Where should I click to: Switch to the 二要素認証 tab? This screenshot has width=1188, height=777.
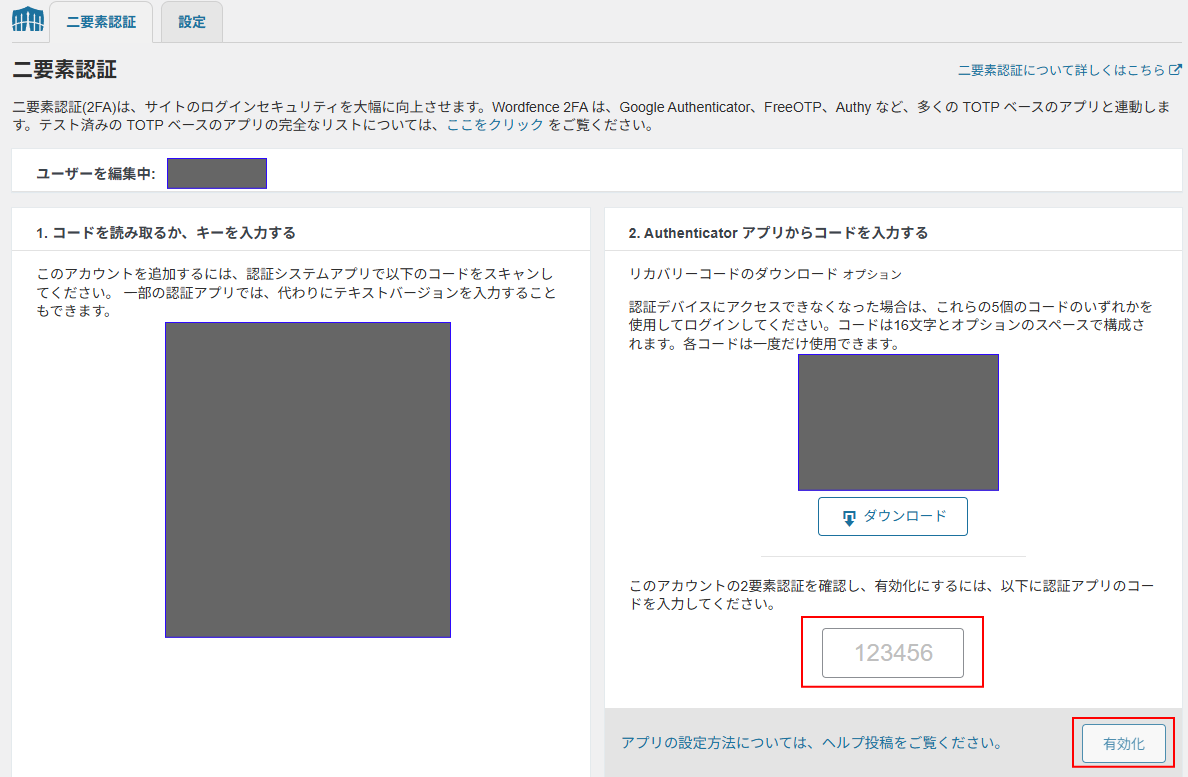point(100,22)
